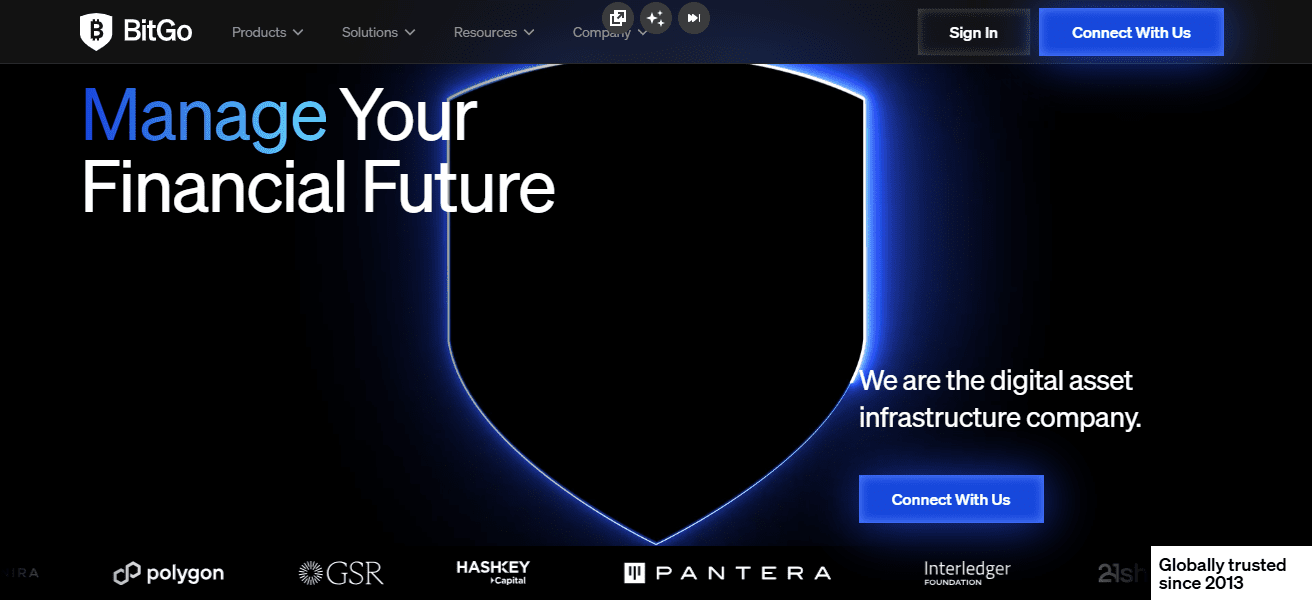Screen dimensions: 1312x600
Task: Click the HashKey Capital logo
Action: point(493,572)
